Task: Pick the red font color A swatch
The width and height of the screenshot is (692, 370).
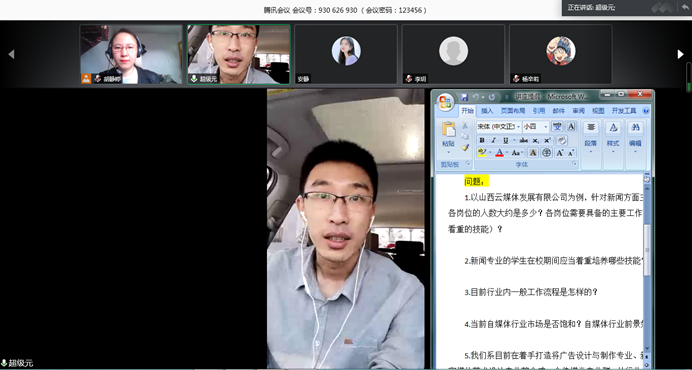Action: tap(500, 153)
